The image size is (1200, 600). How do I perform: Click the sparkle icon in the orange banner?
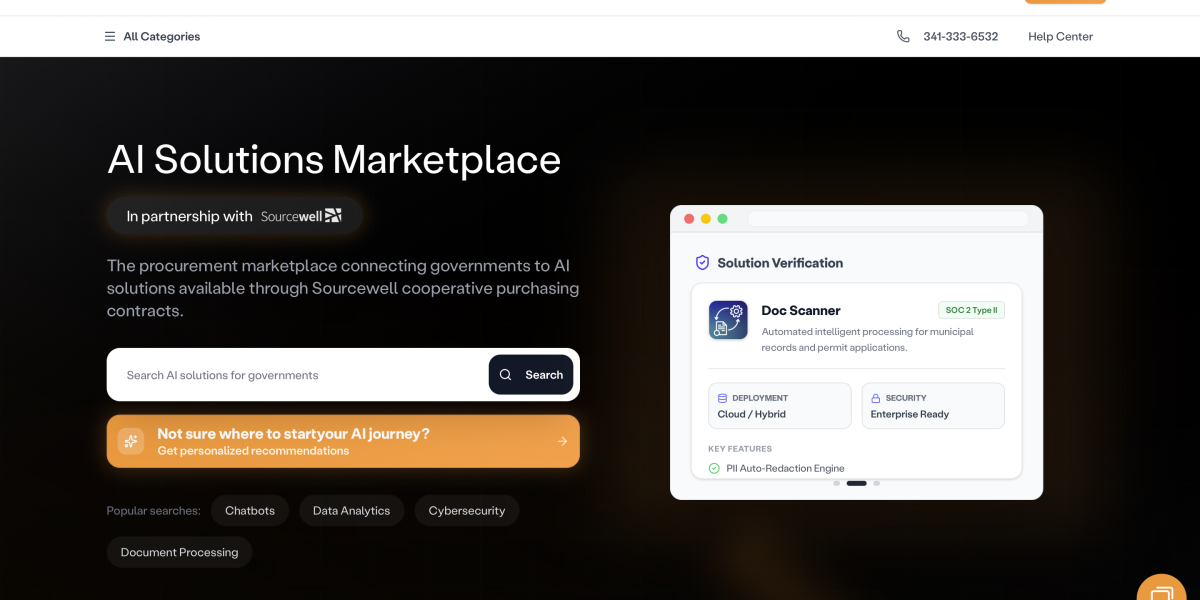click(x=130, y=440)
